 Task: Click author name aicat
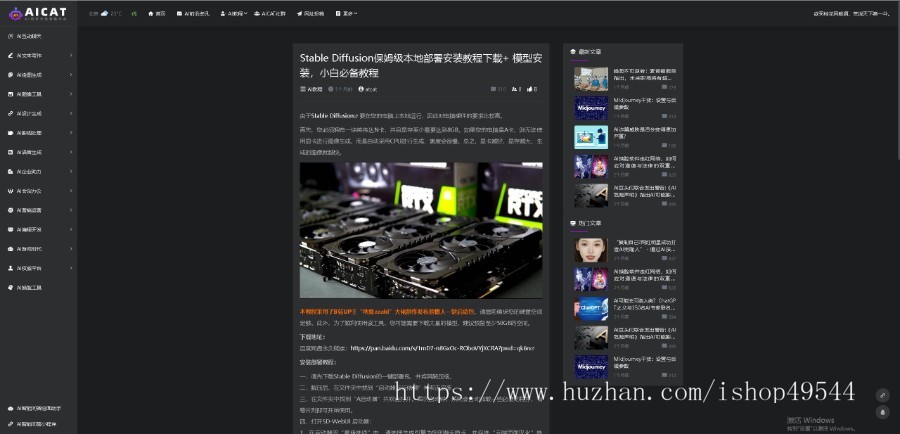(371, 89)
